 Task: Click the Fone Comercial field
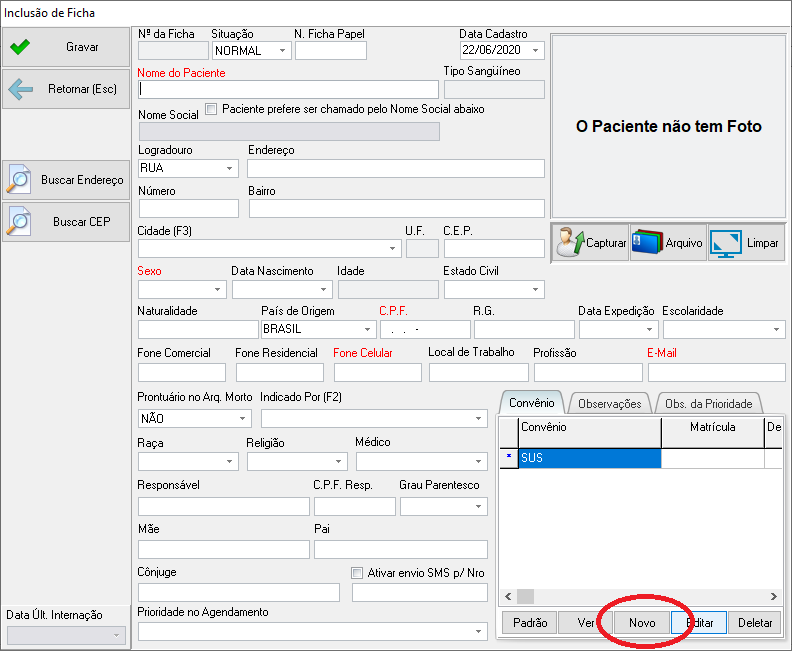(182, 372)
